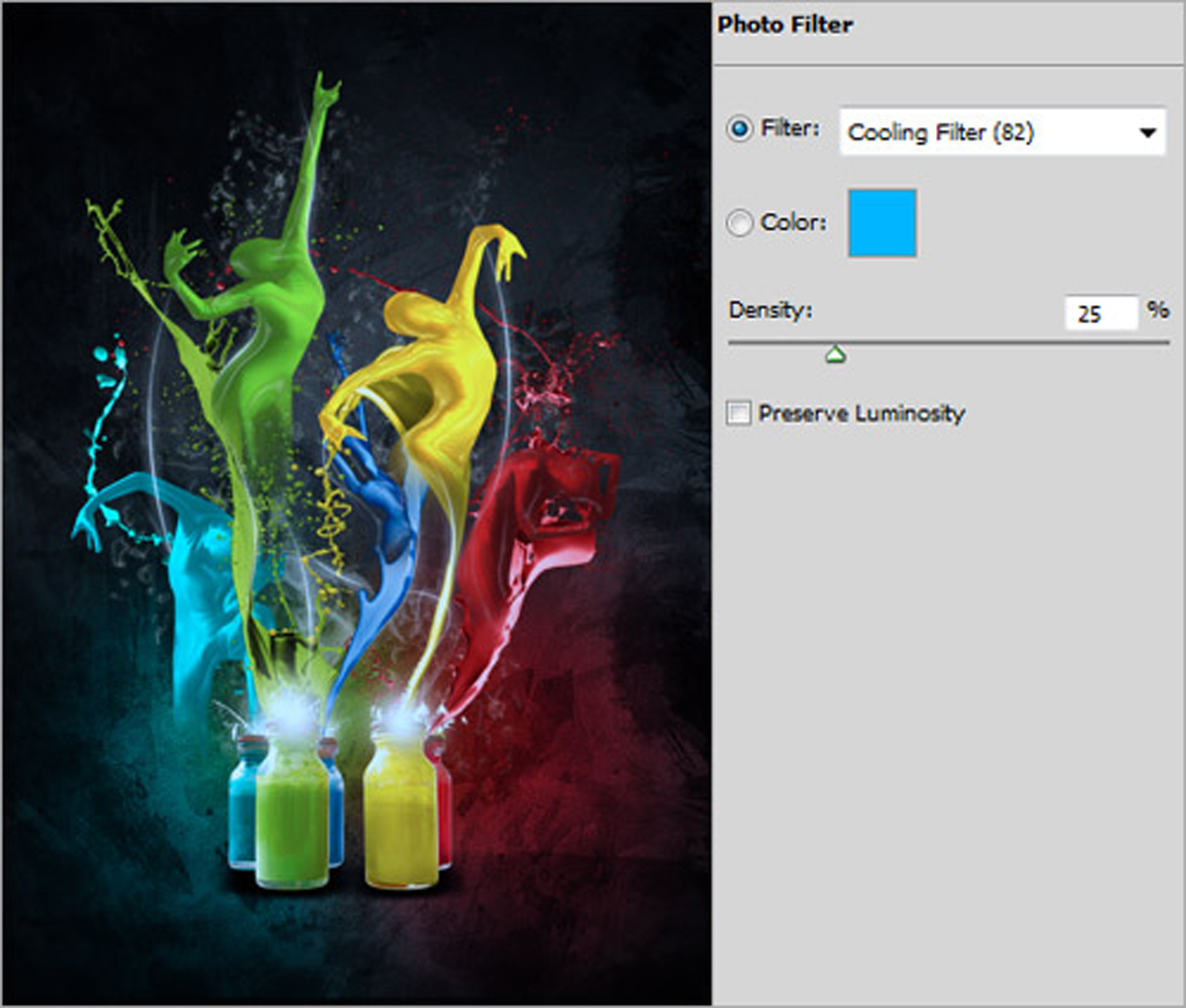Select the Filter radio button
The height and width of the screenshot is (1008, 1186).
[x=739, y=129]
